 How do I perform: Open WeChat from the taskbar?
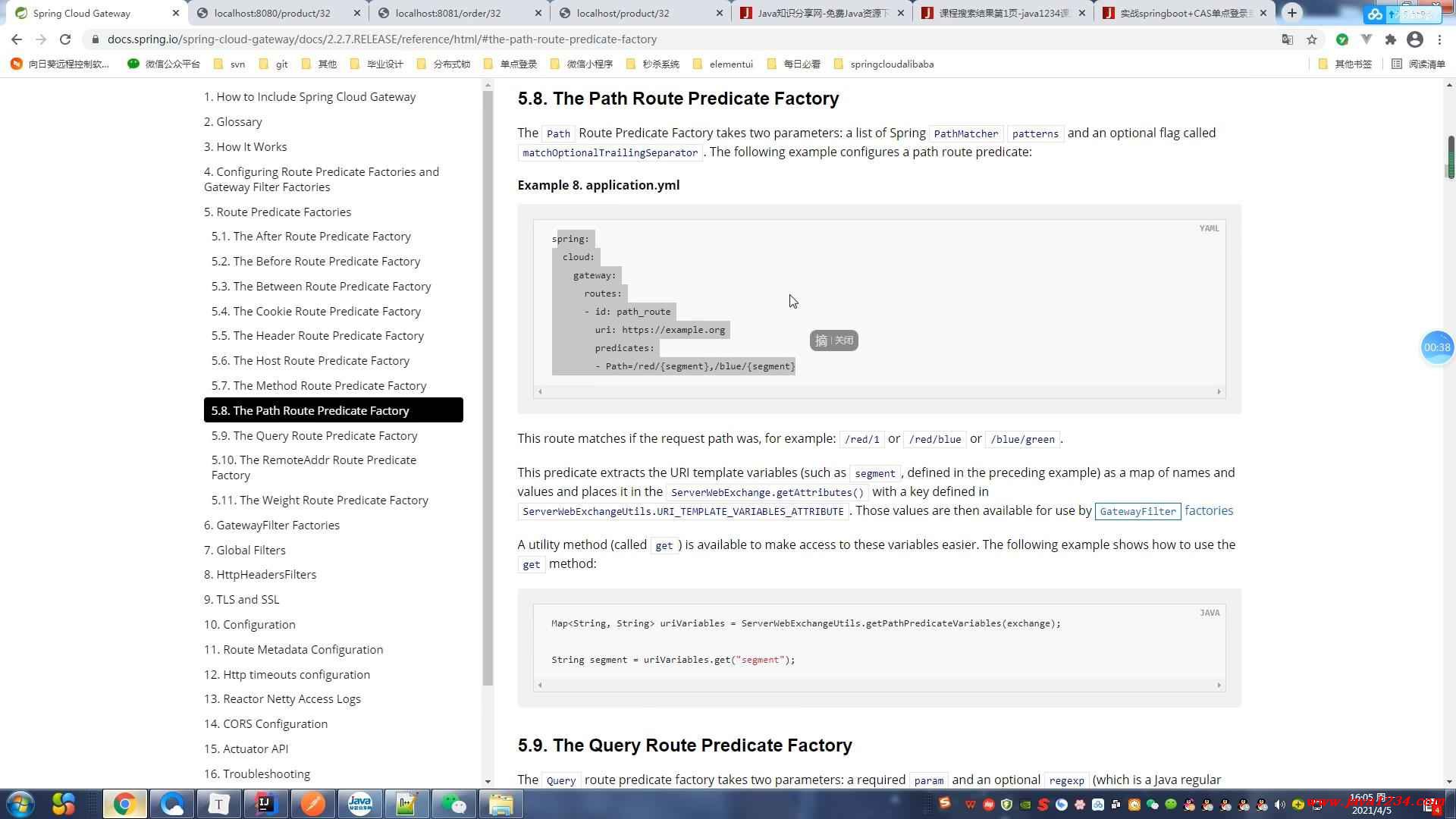pyautogui.click(x=453, y=804)
